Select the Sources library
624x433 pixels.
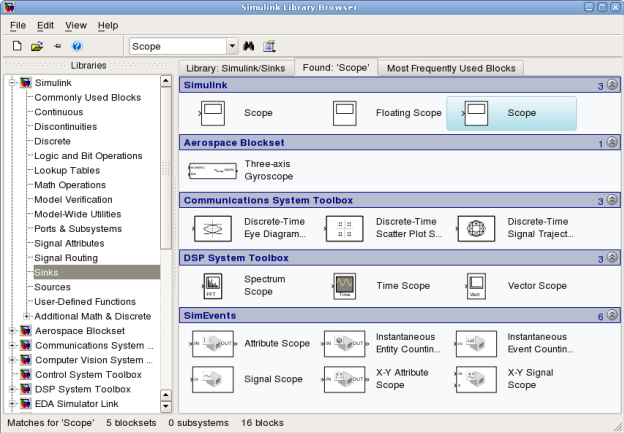click(52, 287)
